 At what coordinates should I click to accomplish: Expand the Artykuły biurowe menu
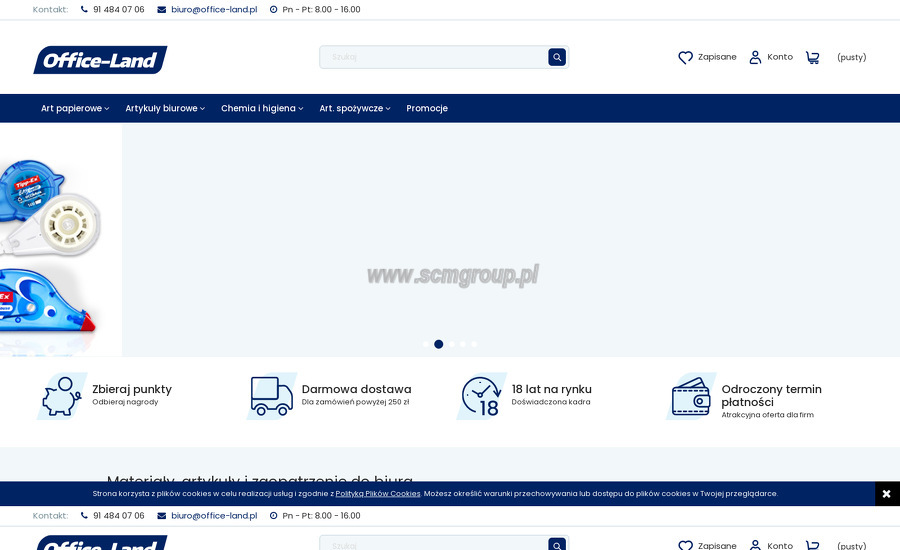pos(165,109)
